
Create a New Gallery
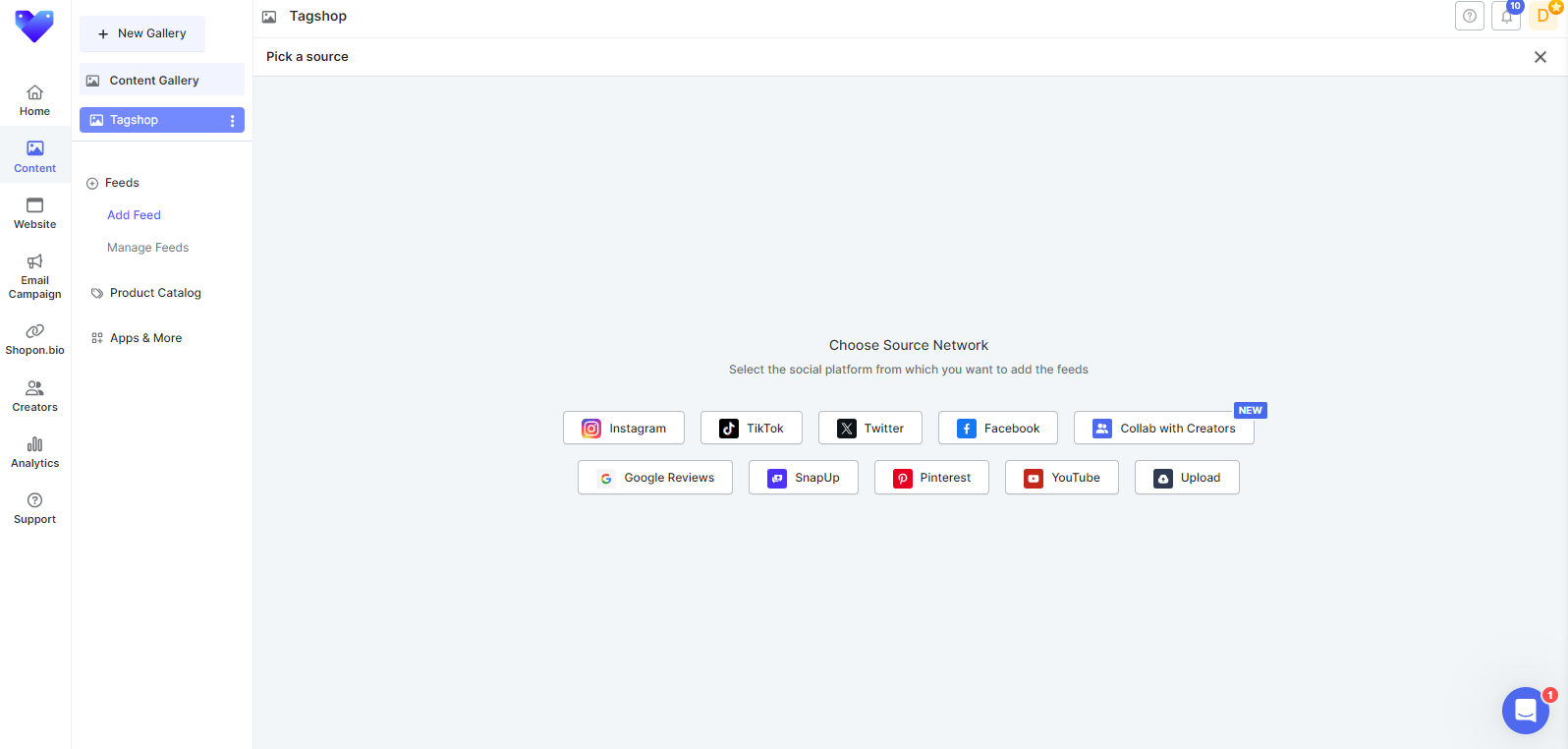(x=142, y=33)
